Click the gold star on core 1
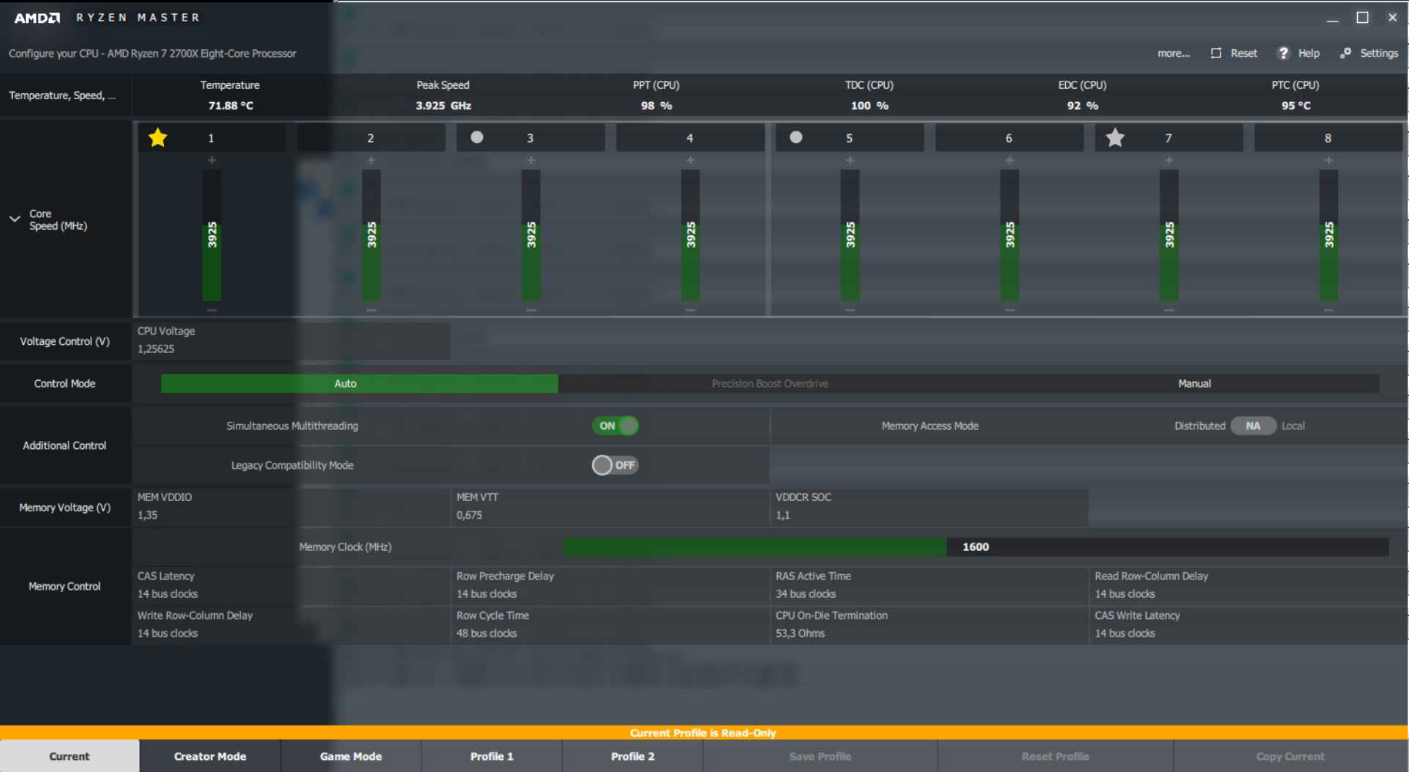 pos(157,138)
